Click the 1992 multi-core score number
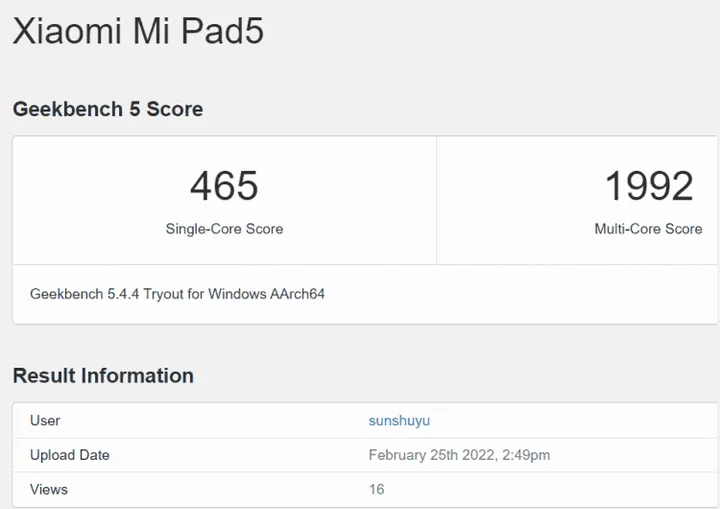Viewport: 720px width, 509px height. point(648,186)
